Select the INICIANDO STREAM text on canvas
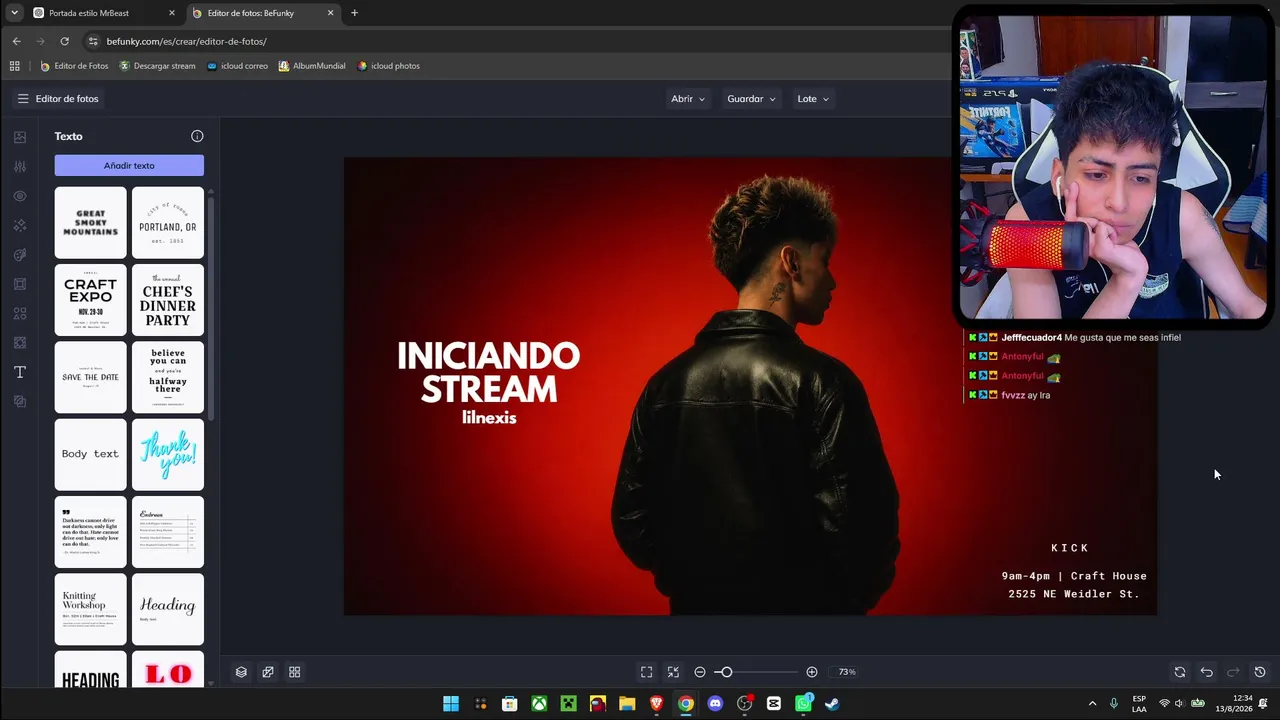1280x720 pixels. point(488,372)
